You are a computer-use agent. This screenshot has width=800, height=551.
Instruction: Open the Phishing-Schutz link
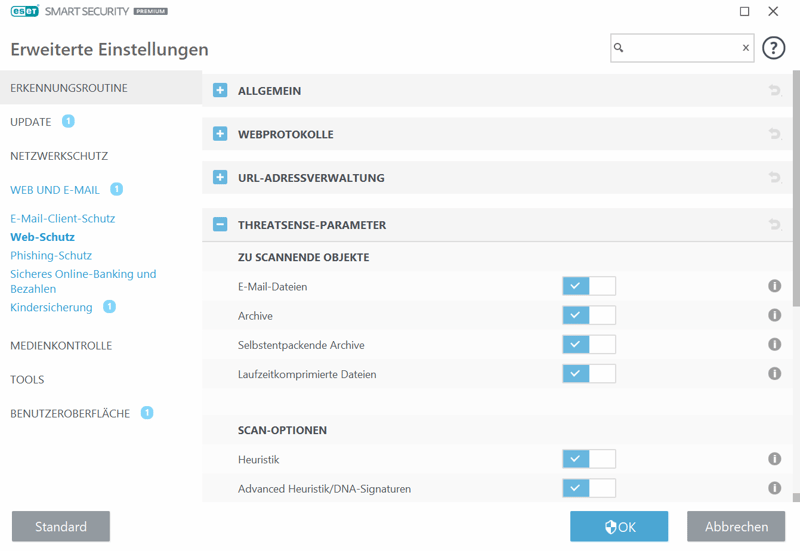click(x=51, y=255)
